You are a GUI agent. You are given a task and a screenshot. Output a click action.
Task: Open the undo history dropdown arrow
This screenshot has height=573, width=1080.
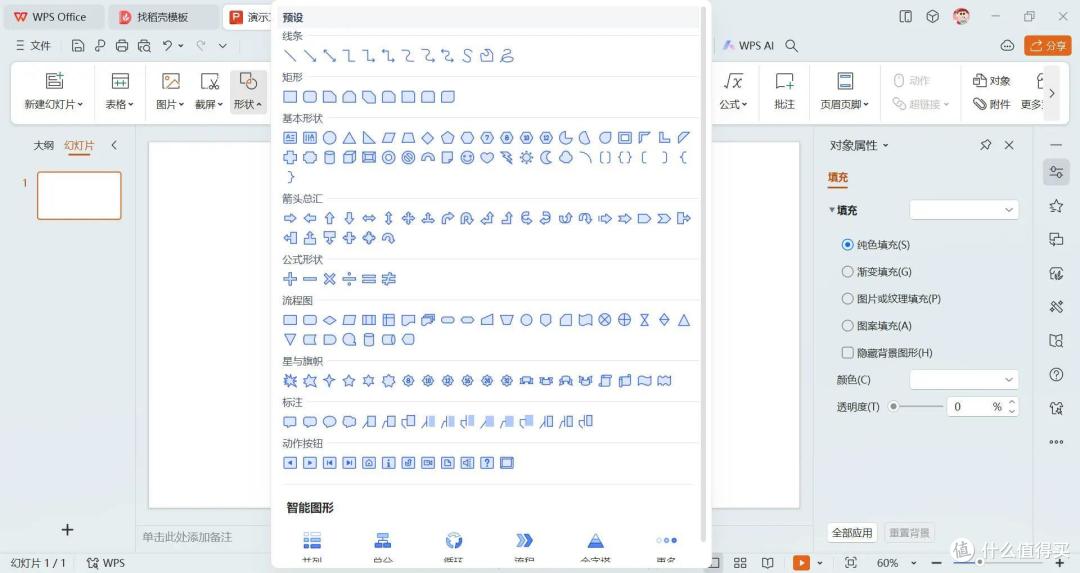coord(181,45)
